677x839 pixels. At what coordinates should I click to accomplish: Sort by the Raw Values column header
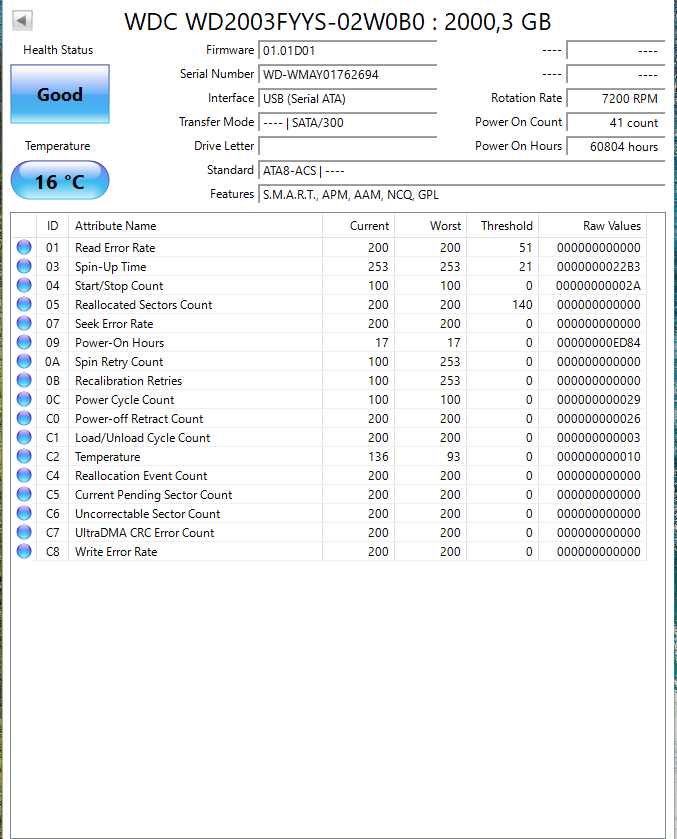[592, 226]
